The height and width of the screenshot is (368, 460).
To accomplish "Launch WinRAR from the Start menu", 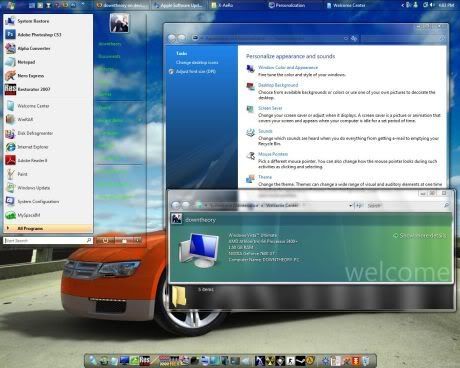I will pyautogui.click(x=48, y=119).
